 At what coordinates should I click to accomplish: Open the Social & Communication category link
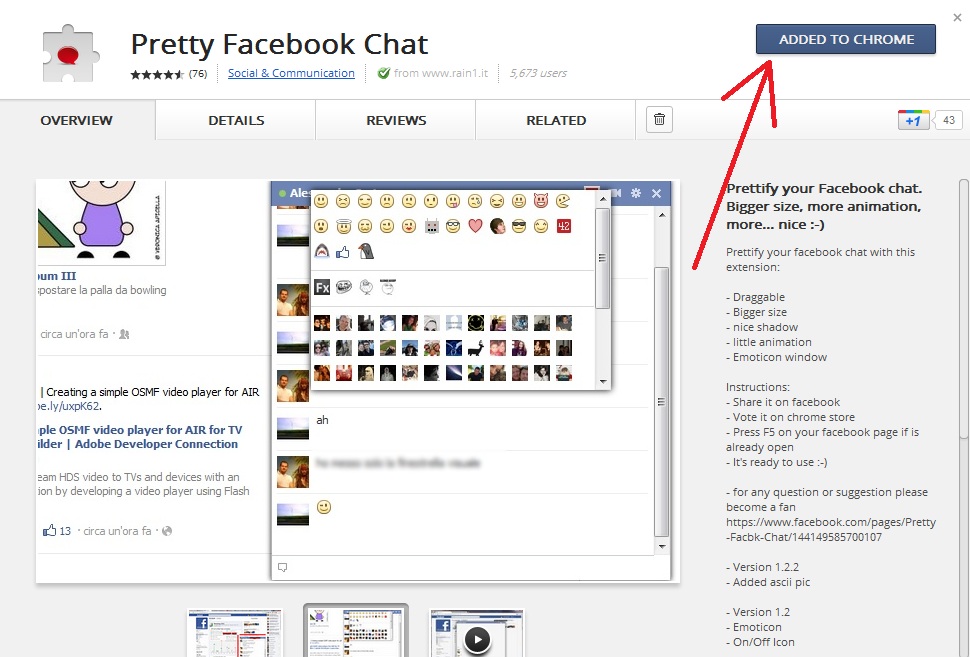click(291, 73)
